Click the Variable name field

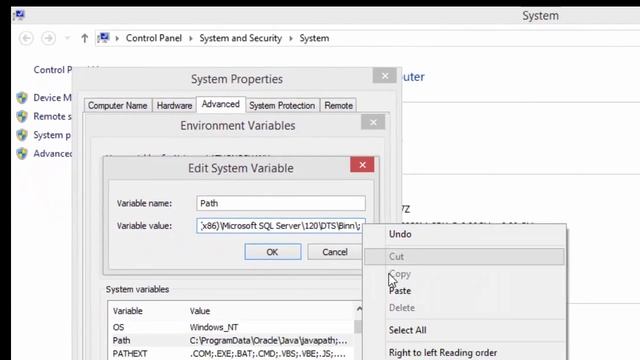[x=281, y=203]
